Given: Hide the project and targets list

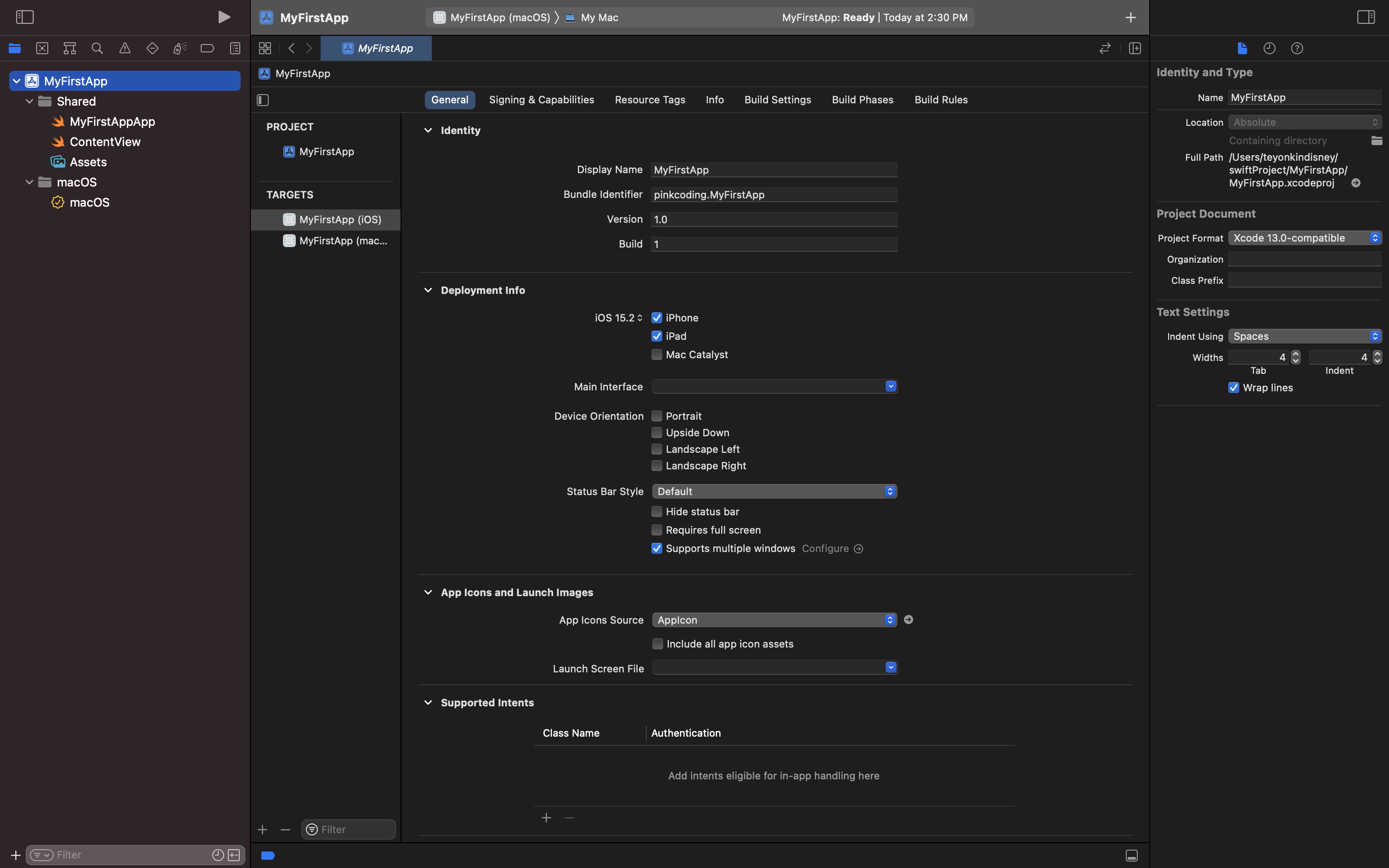Looking at the screenshot, I should point(263,100).
